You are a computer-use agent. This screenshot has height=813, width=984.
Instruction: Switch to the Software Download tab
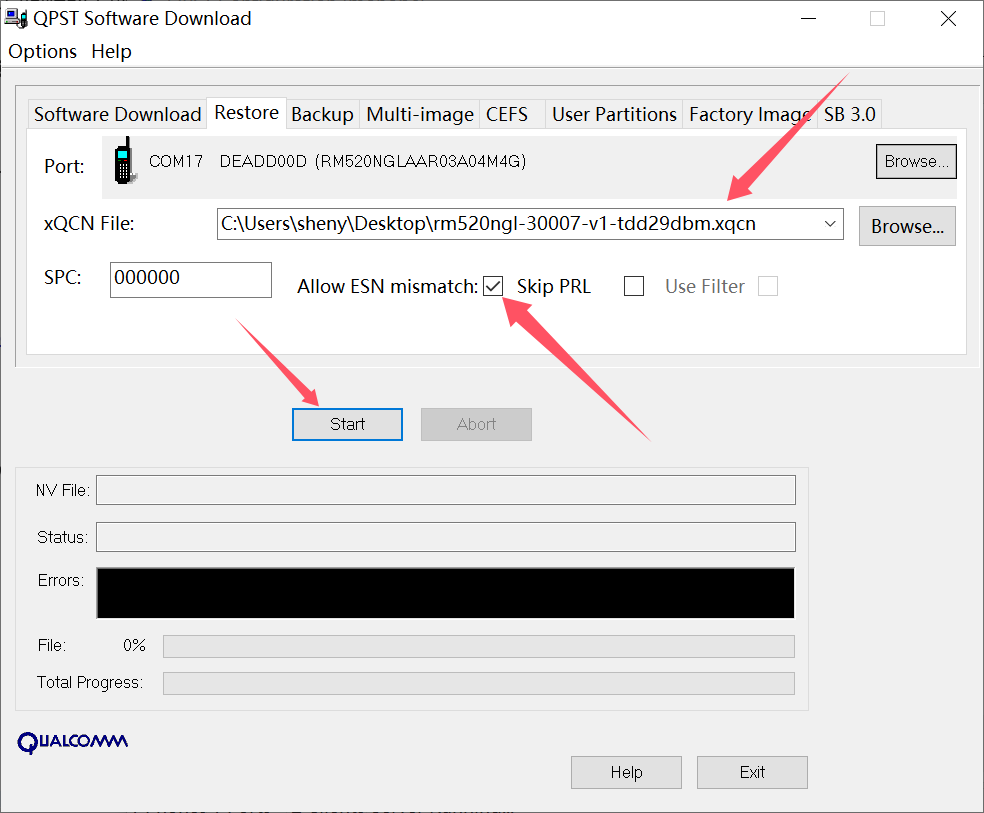[x=117, y=114]
